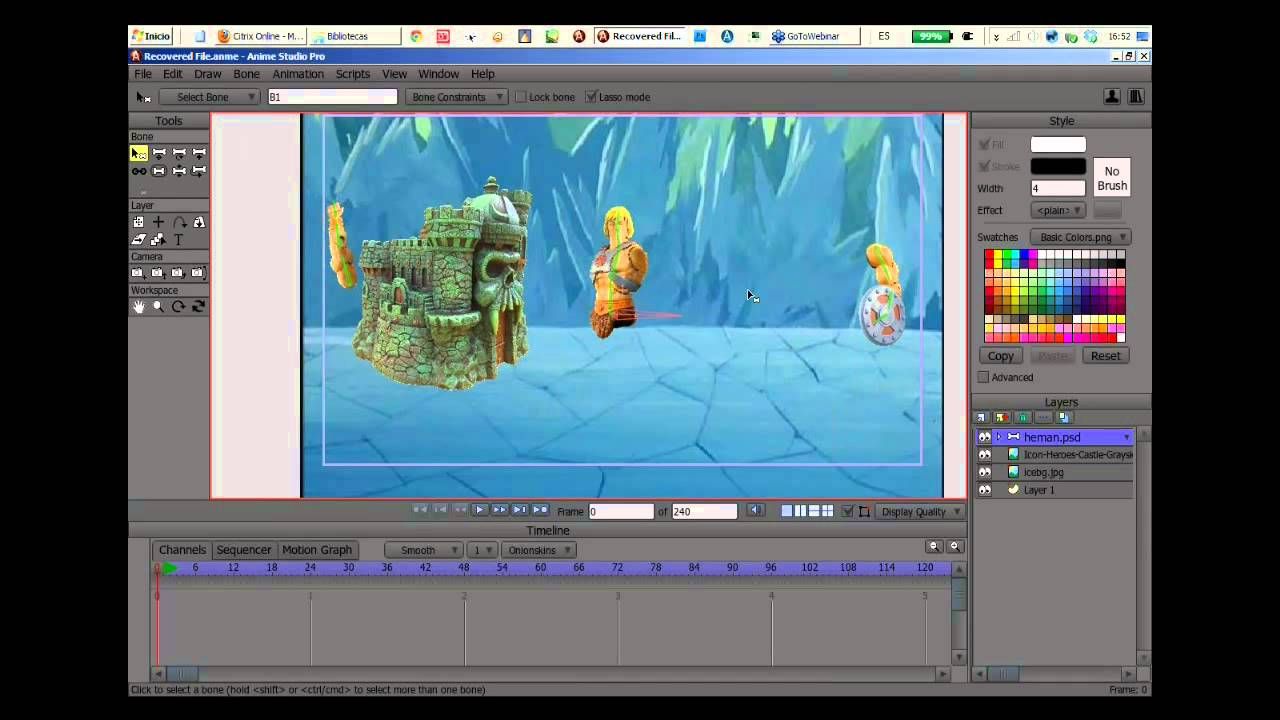This screenshot has height=720, width=1280.
Task: Hide the Icon-Heroes-Castle-Grayskull layer
Action: [x=984, y=454]
